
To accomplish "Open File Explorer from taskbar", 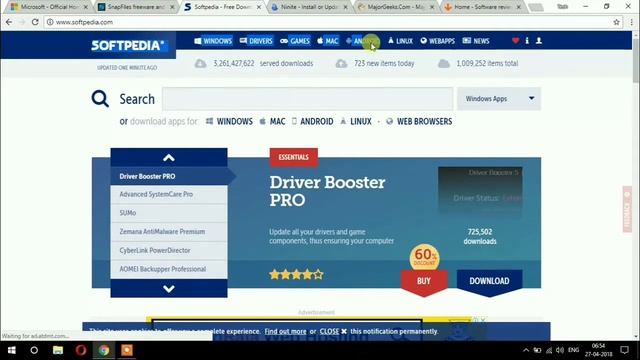I will pos(58,350).
